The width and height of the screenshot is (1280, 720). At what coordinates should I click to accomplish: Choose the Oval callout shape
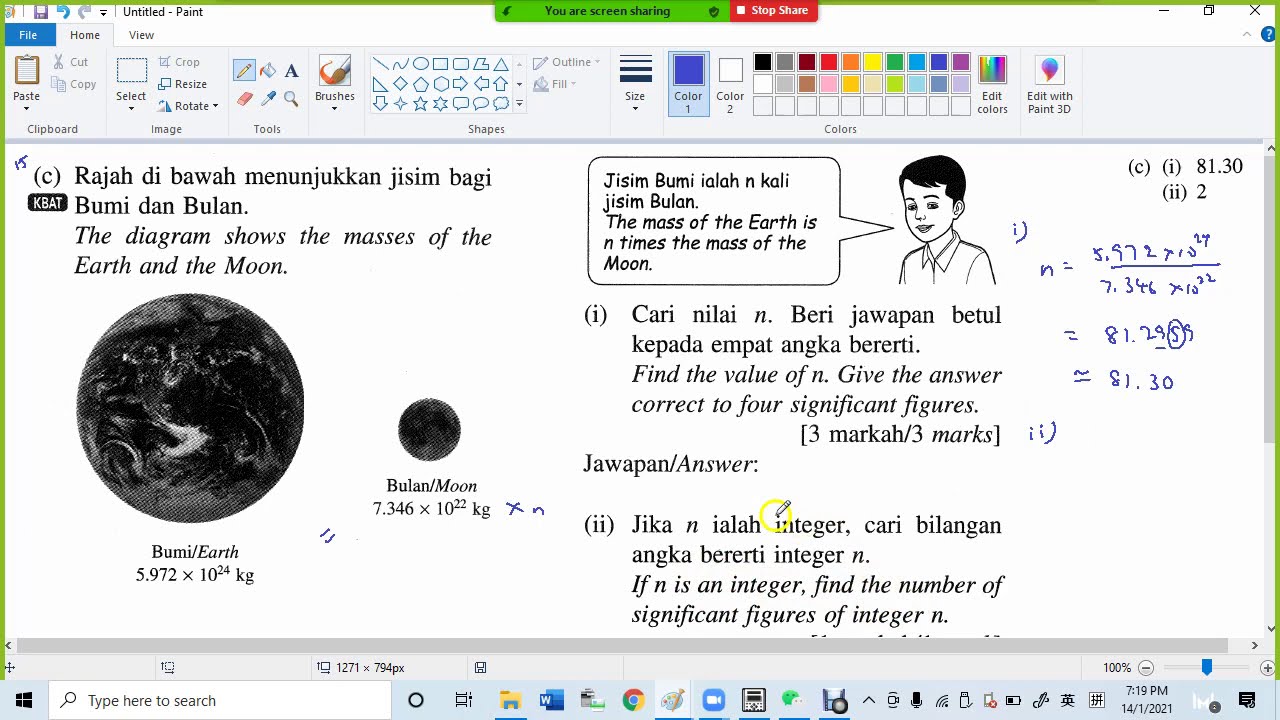(x=480, y=104)
